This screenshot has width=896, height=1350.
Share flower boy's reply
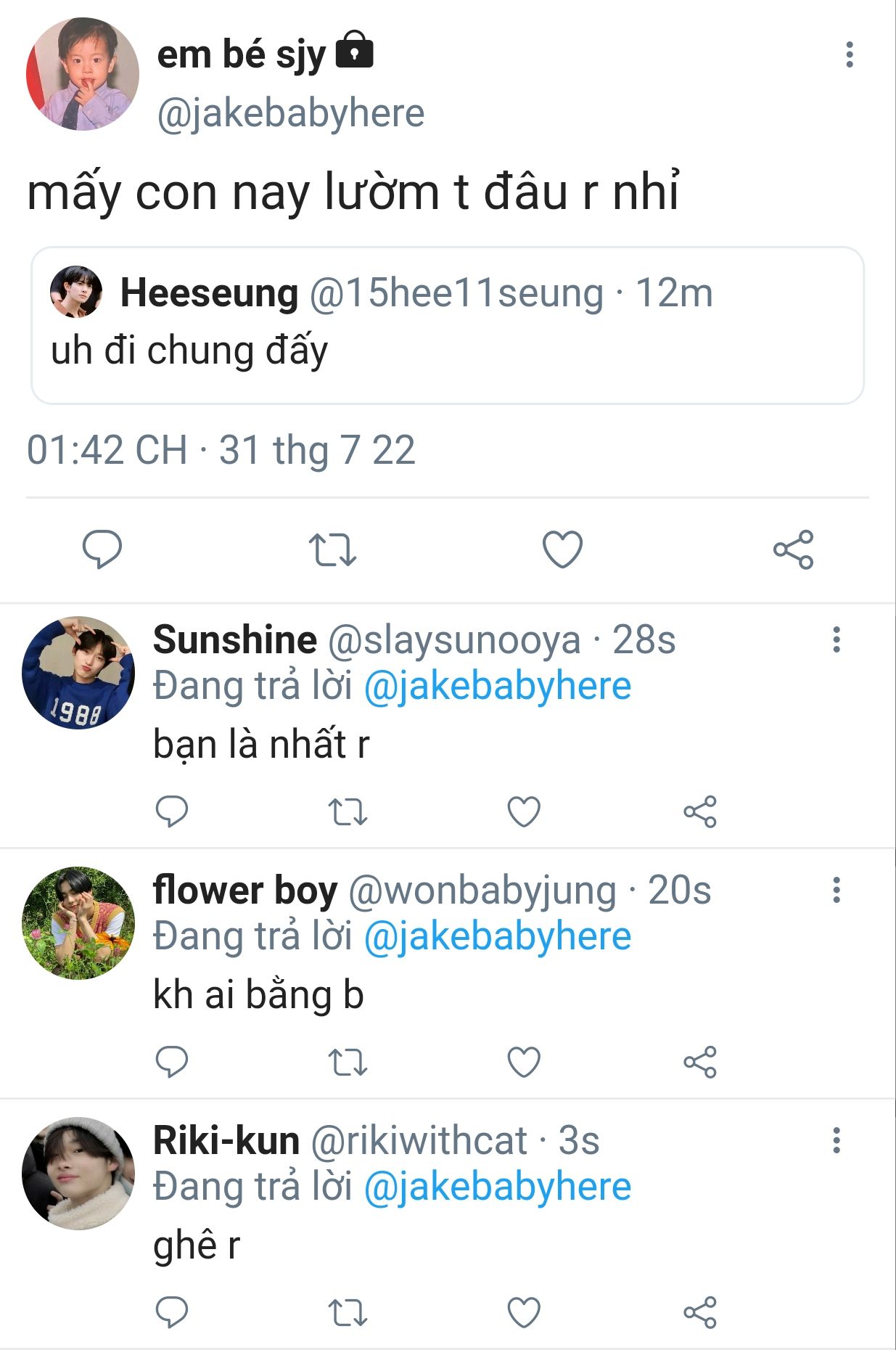point(700,1063)
